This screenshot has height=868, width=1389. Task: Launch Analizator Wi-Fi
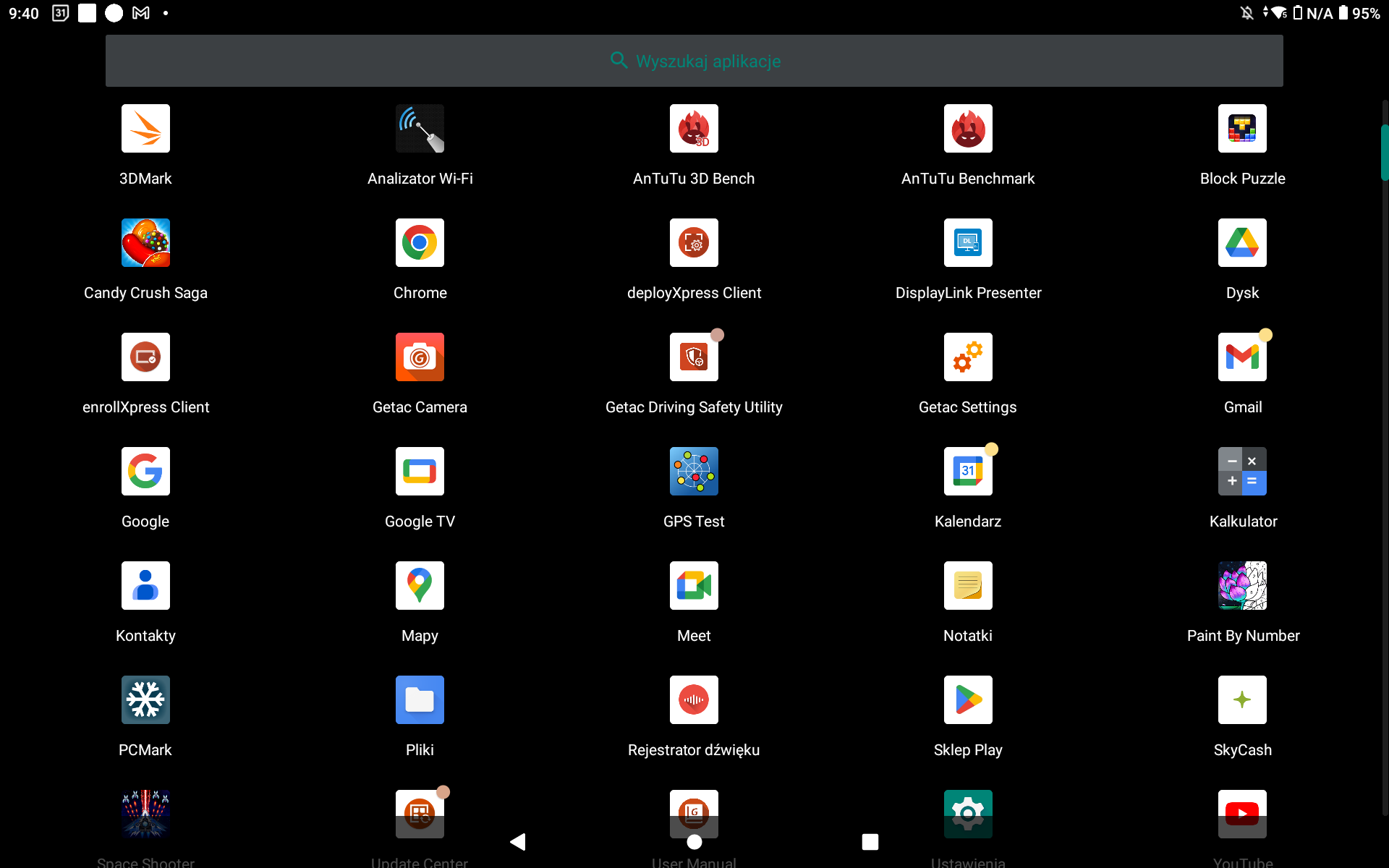click(420, 129)
